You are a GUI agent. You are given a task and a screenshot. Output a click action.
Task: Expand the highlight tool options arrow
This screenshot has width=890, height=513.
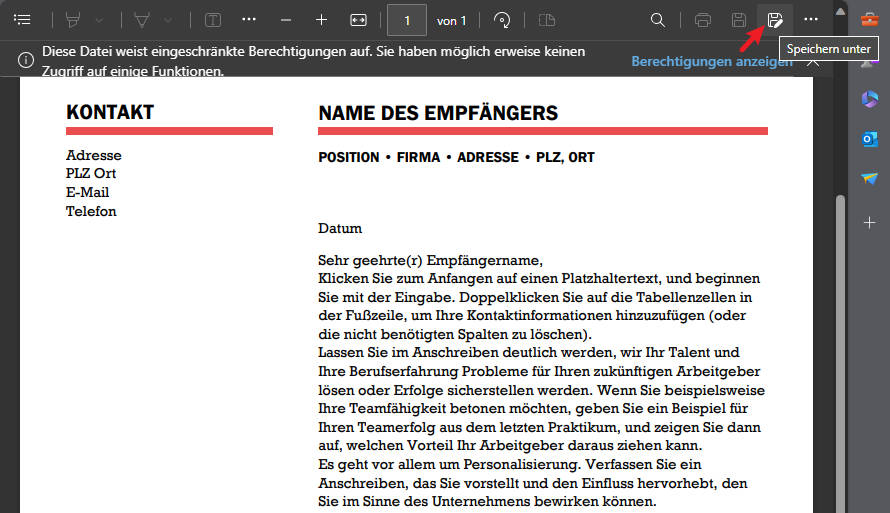pyautogui.click(x=99, y=20)
